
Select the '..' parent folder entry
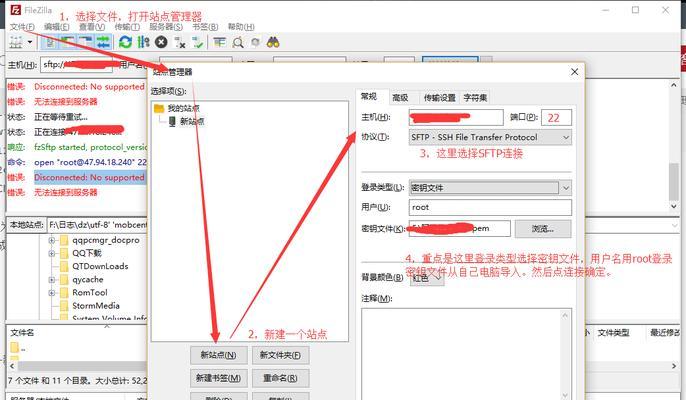[x=18, y=348]
